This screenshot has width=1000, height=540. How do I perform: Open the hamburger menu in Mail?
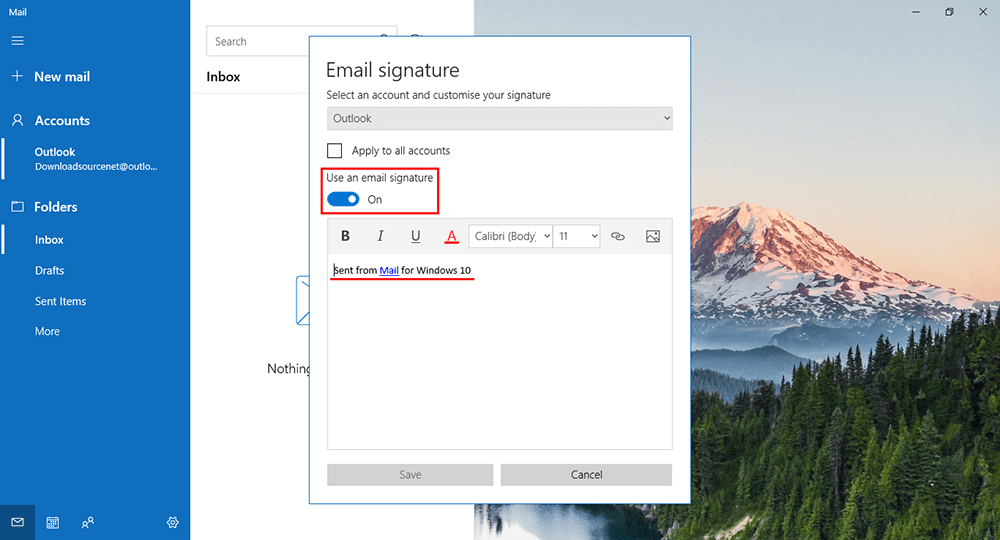(18, 41)
